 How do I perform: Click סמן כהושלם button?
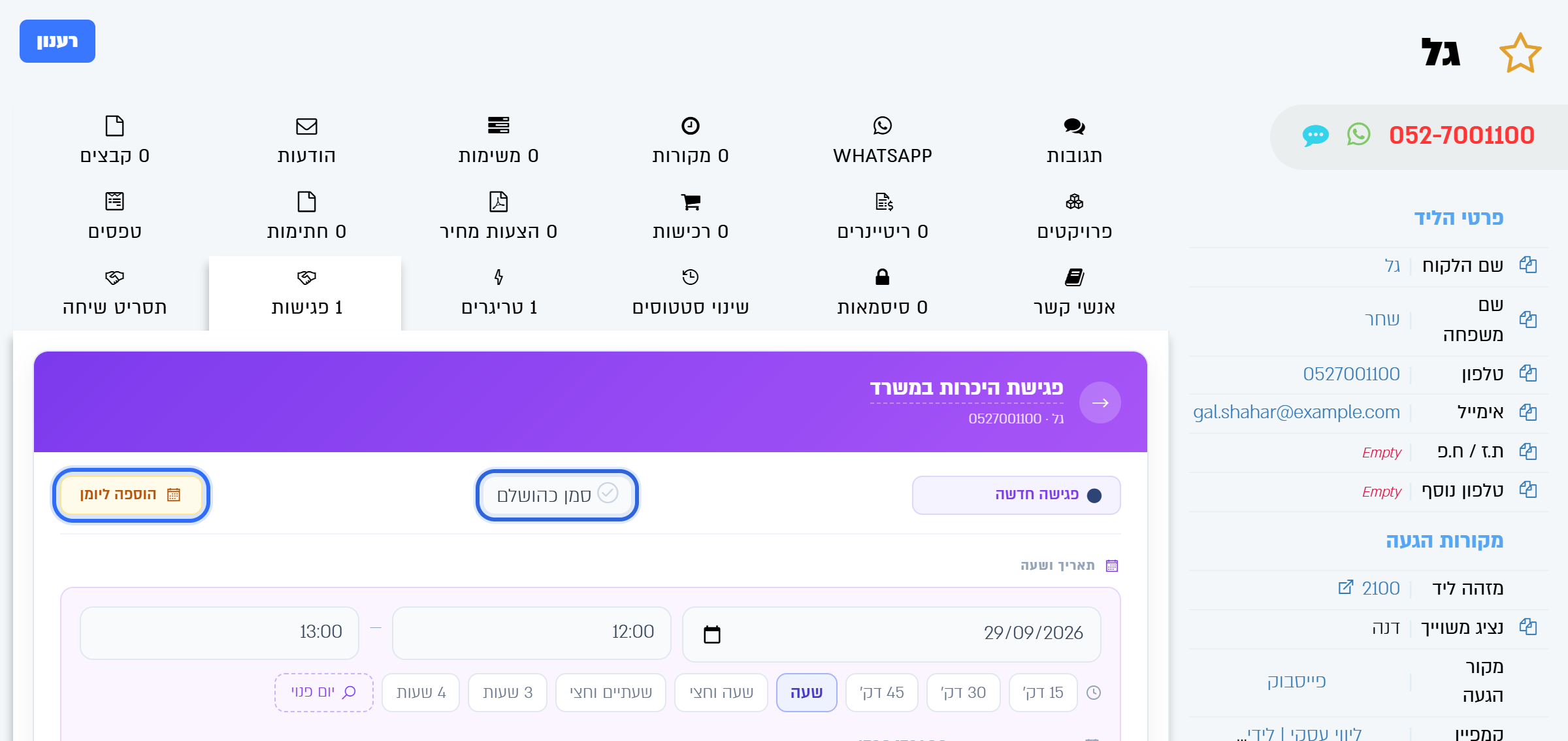click(557, 495)
